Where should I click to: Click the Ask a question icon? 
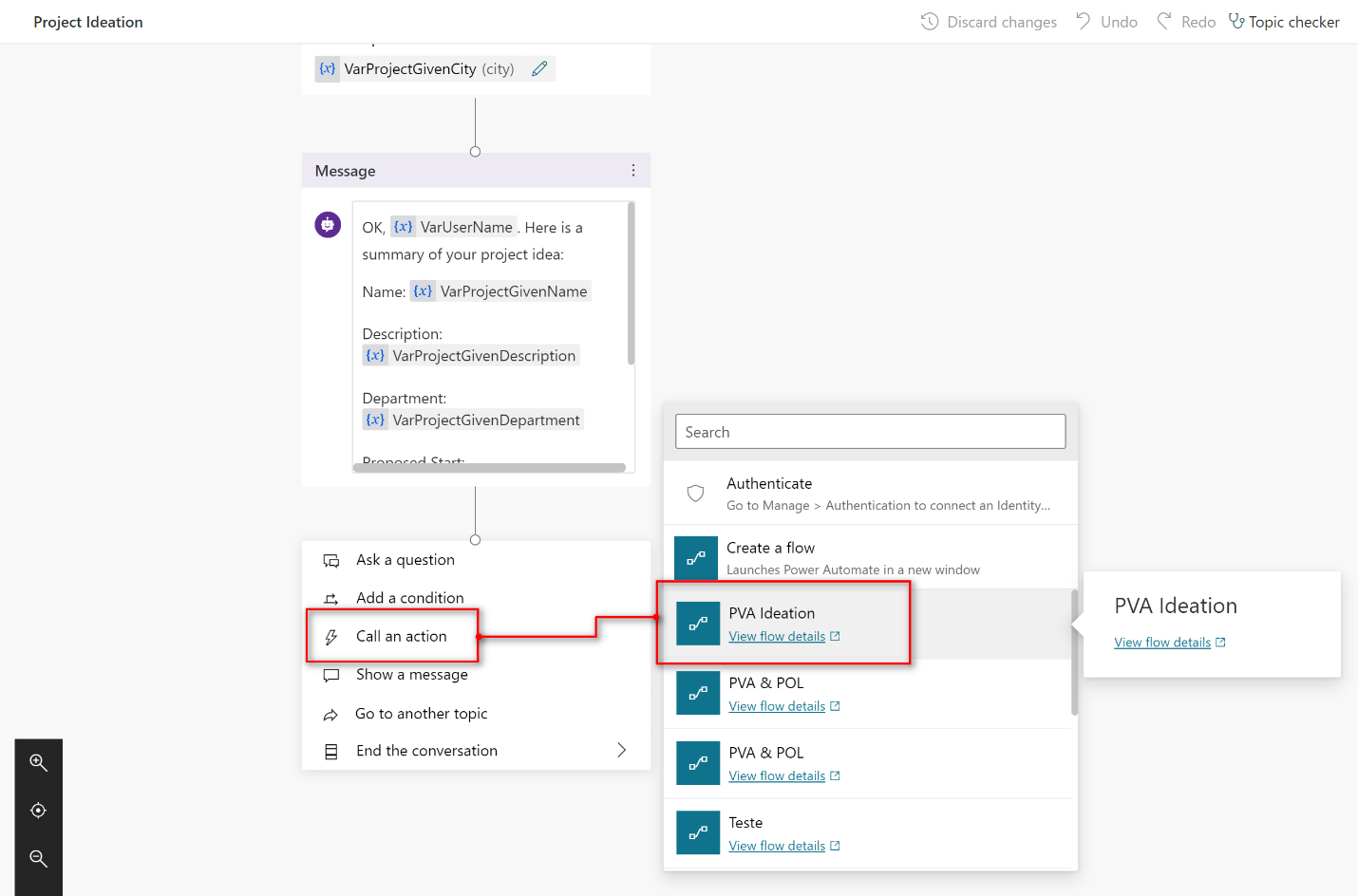[x=331, y=561]
